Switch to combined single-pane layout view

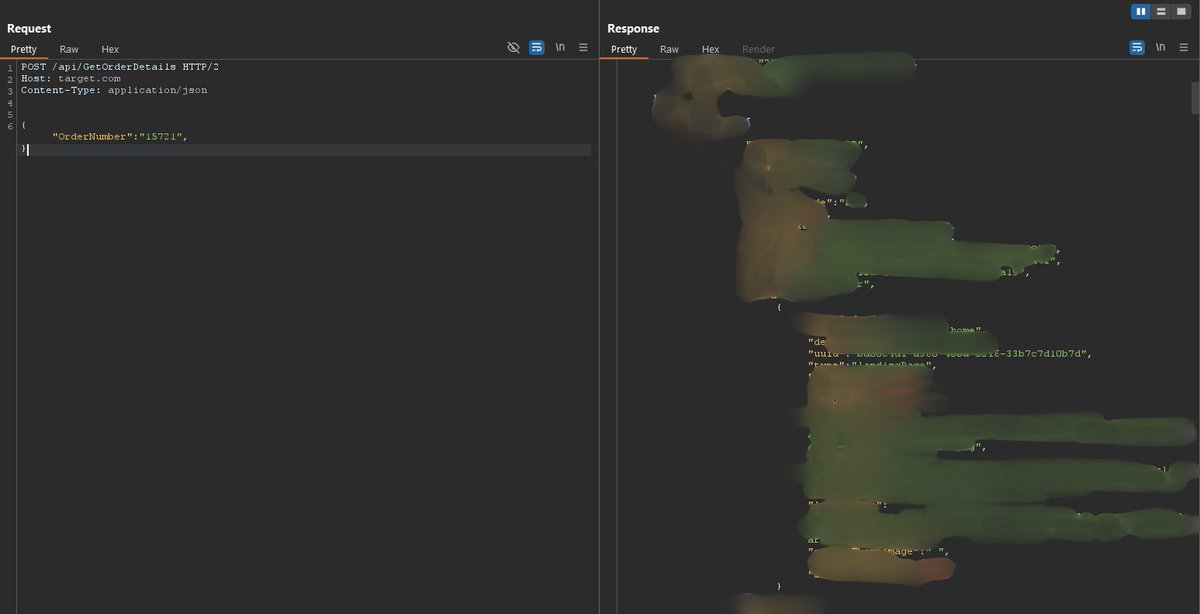coord(1181,11)
